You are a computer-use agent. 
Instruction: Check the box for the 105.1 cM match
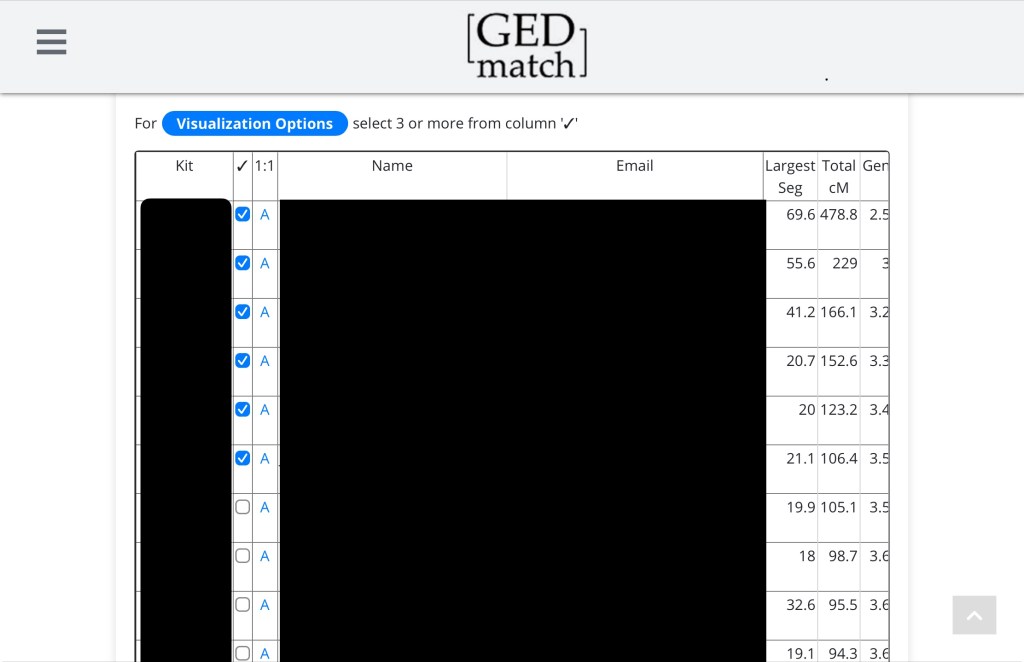243,507
